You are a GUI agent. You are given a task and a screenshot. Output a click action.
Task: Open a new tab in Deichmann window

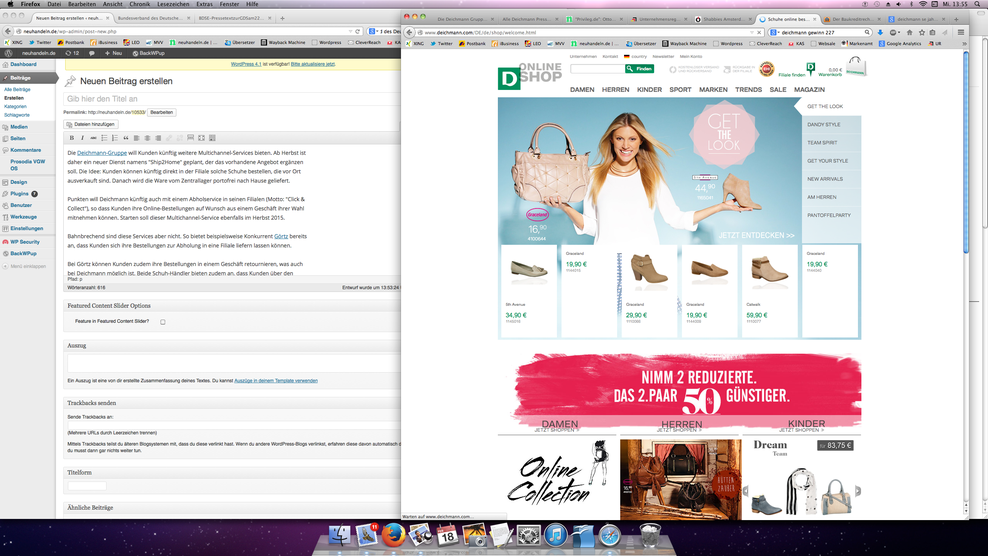[x=956, y=20]
